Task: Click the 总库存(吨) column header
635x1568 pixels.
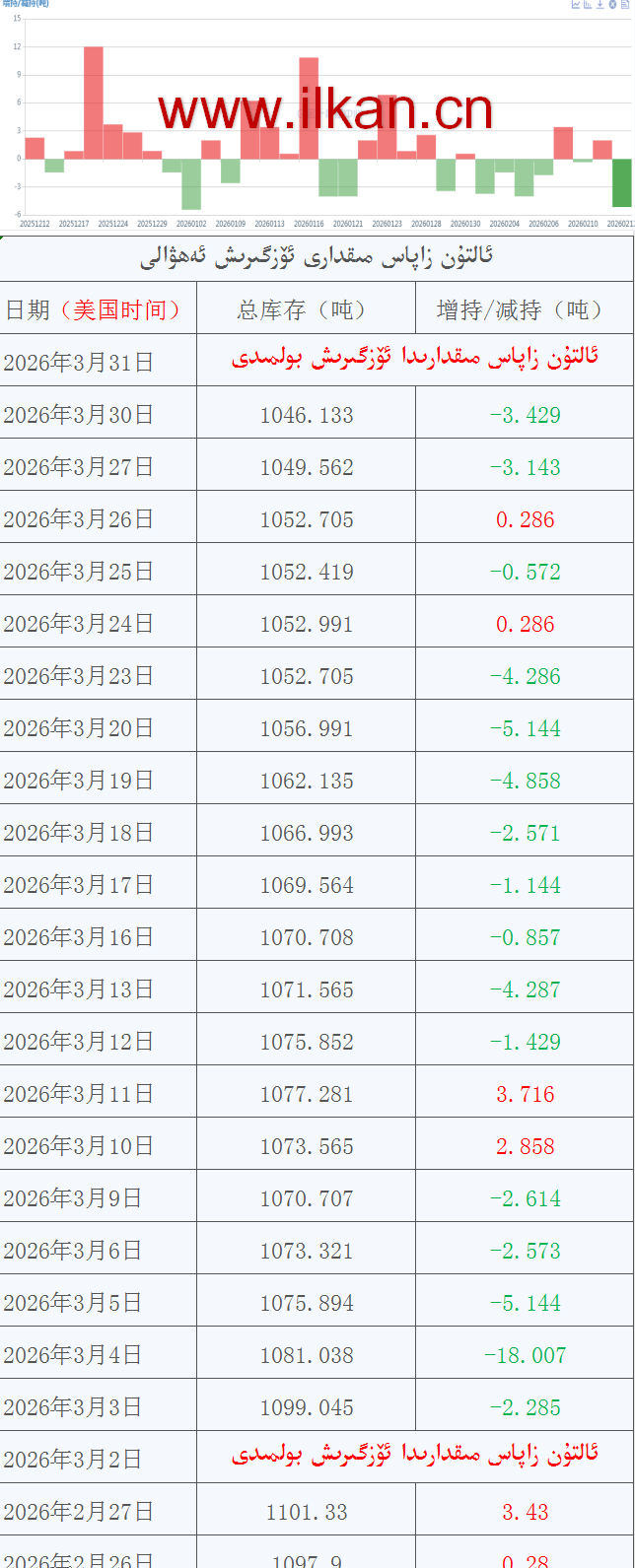Action: [x=306, y=310]
